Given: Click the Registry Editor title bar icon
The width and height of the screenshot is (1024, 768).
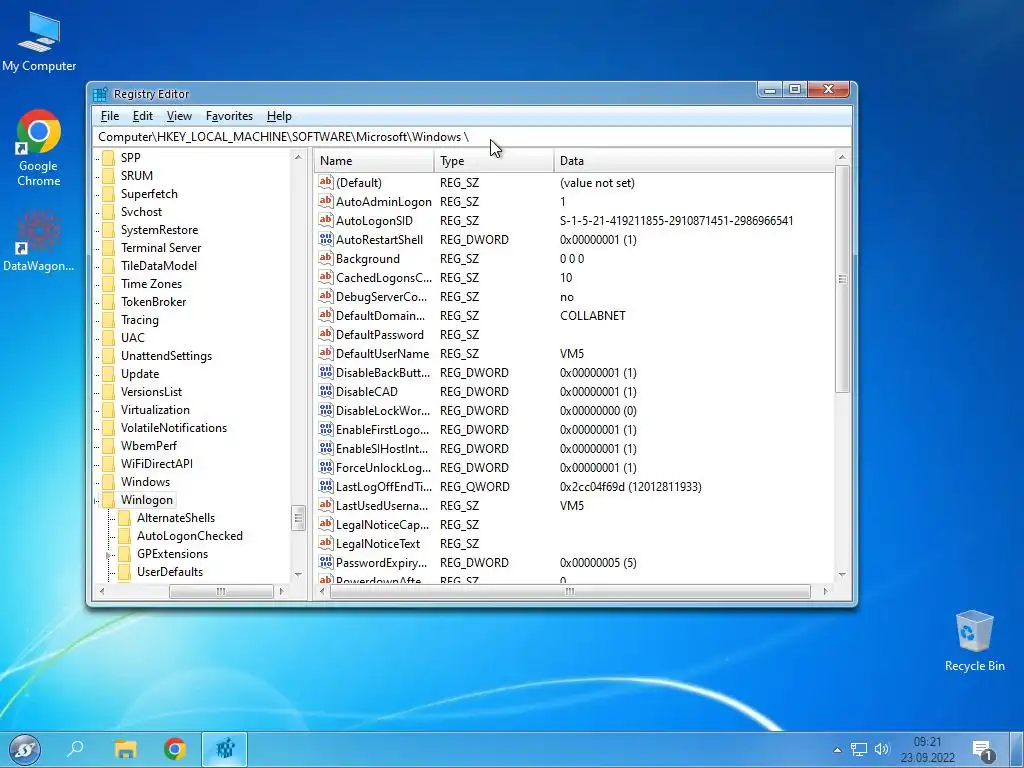Looking at the screenshot, I should (x=100, y=94).
